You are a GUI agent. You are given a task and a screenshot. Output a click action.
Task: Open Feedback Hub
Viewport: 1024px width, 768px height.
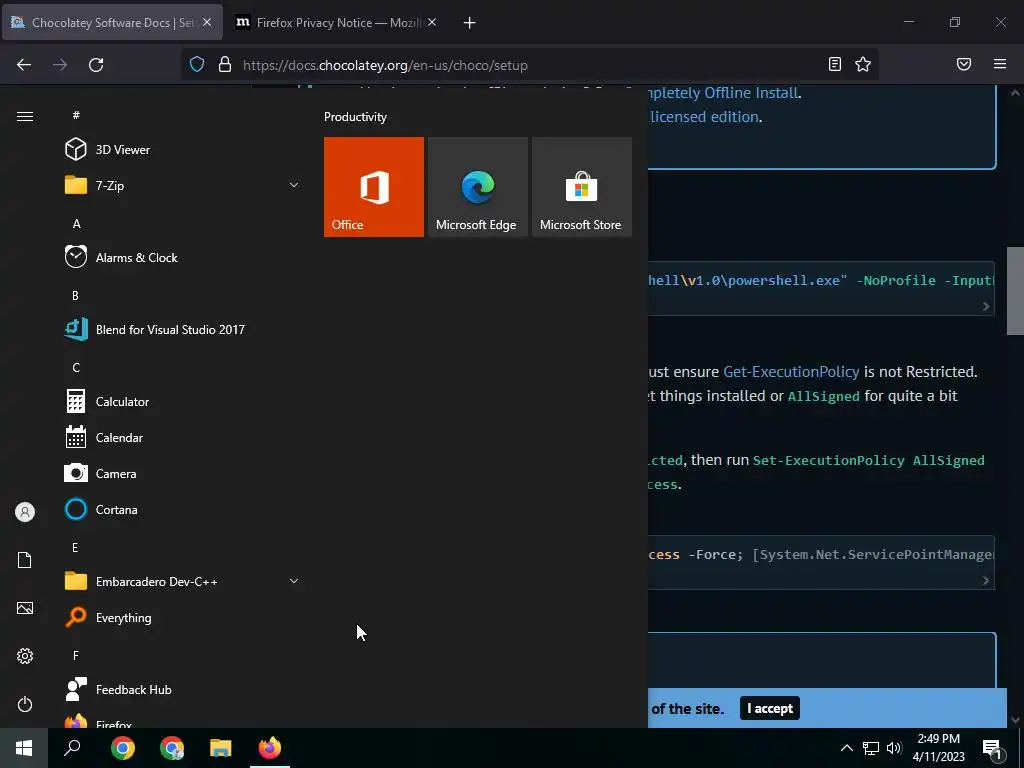click(183, 690)
